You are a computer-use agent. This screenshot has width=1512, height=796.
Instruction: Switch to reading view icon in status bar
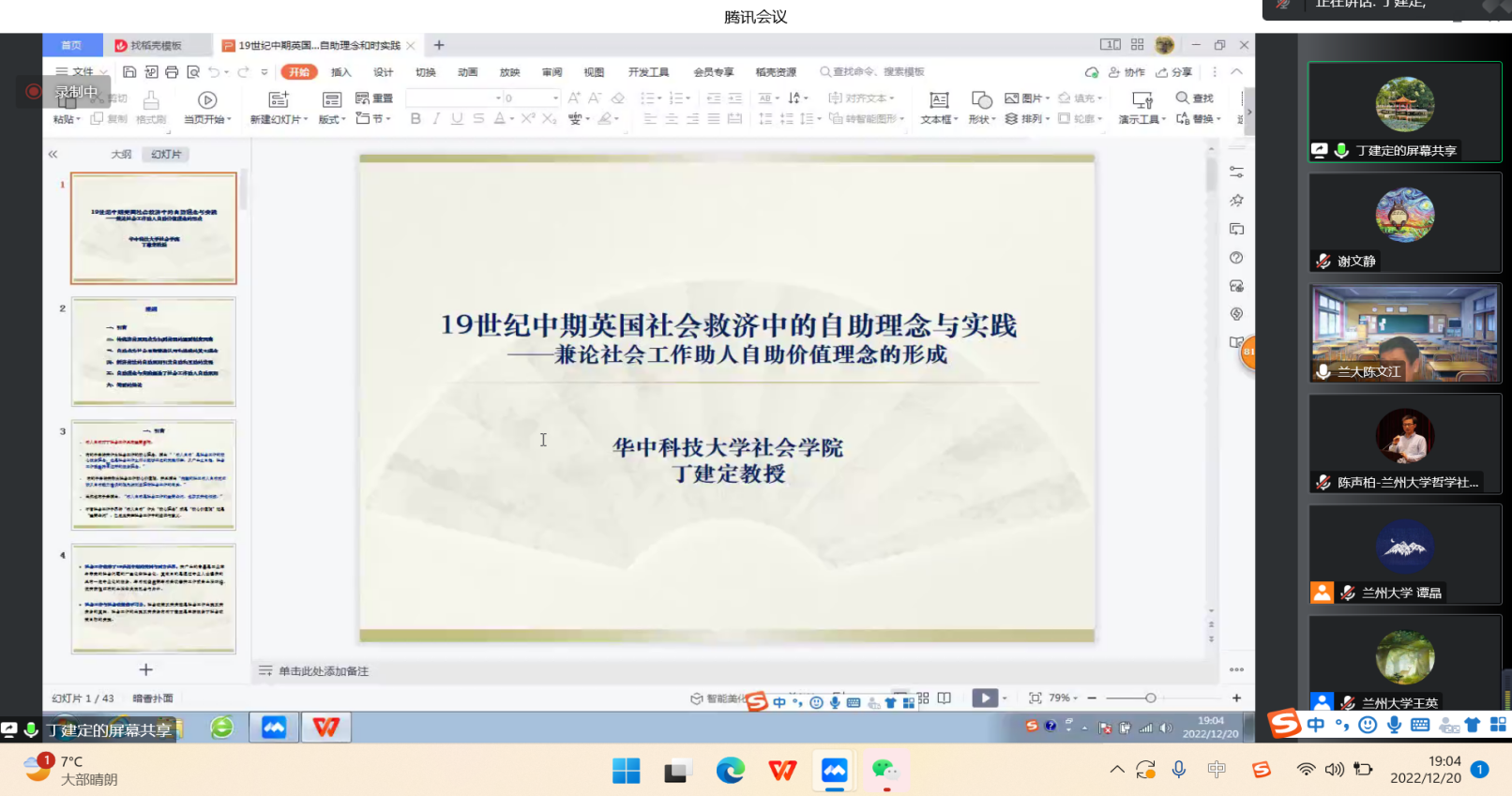(x=944, y=698)
